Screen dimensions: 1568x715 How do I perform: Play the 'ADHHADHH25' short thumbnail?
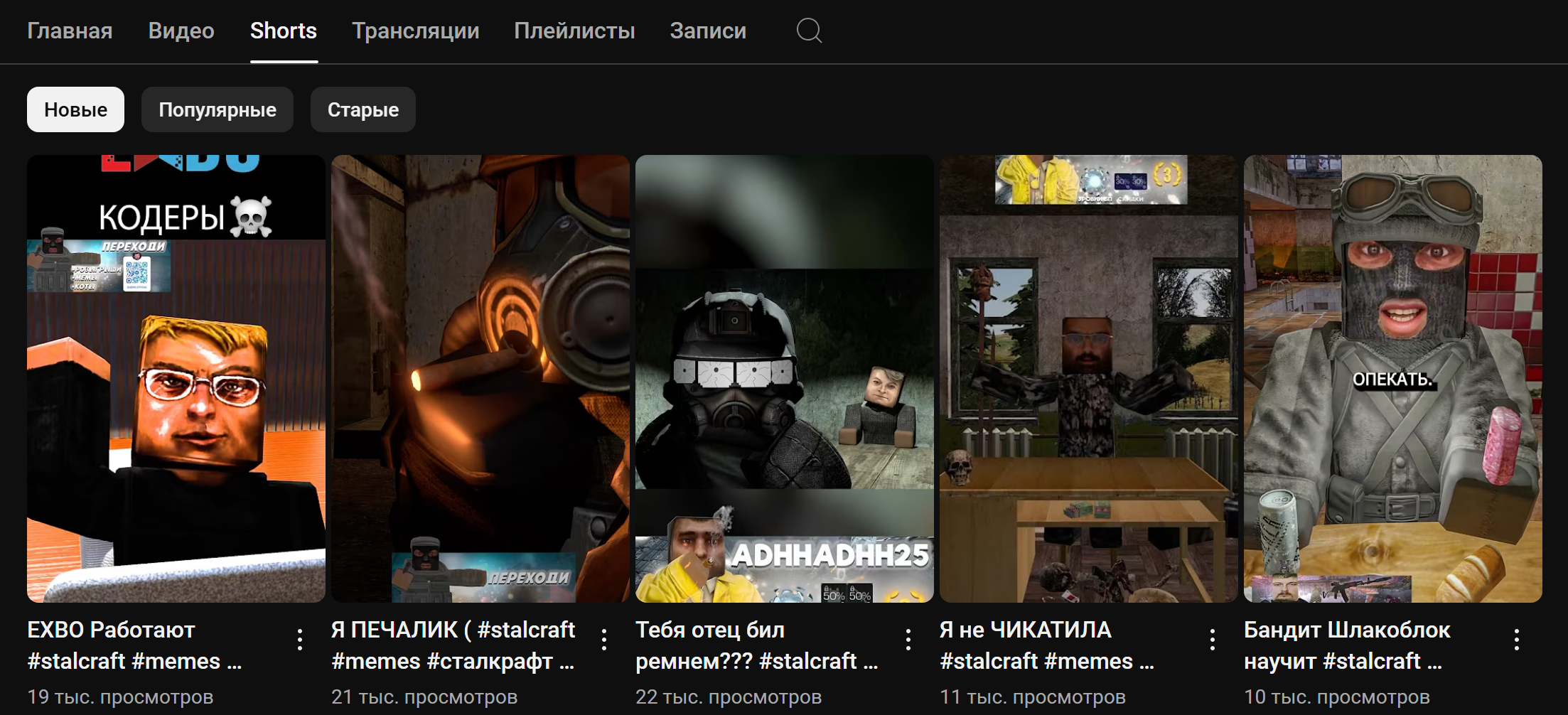tap(785, 379)
